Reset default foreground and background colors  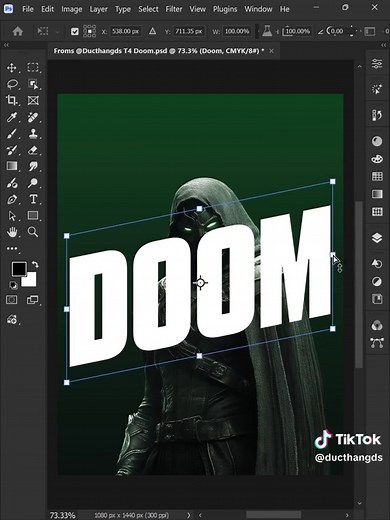click(x=13, y=285)
